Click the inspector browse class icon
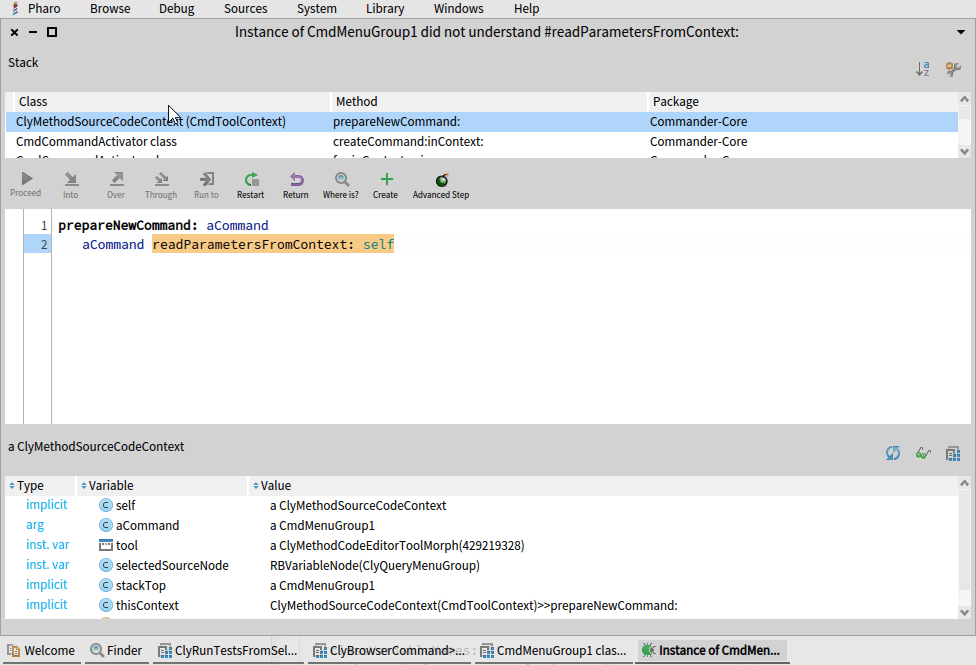 coord(953,453)
